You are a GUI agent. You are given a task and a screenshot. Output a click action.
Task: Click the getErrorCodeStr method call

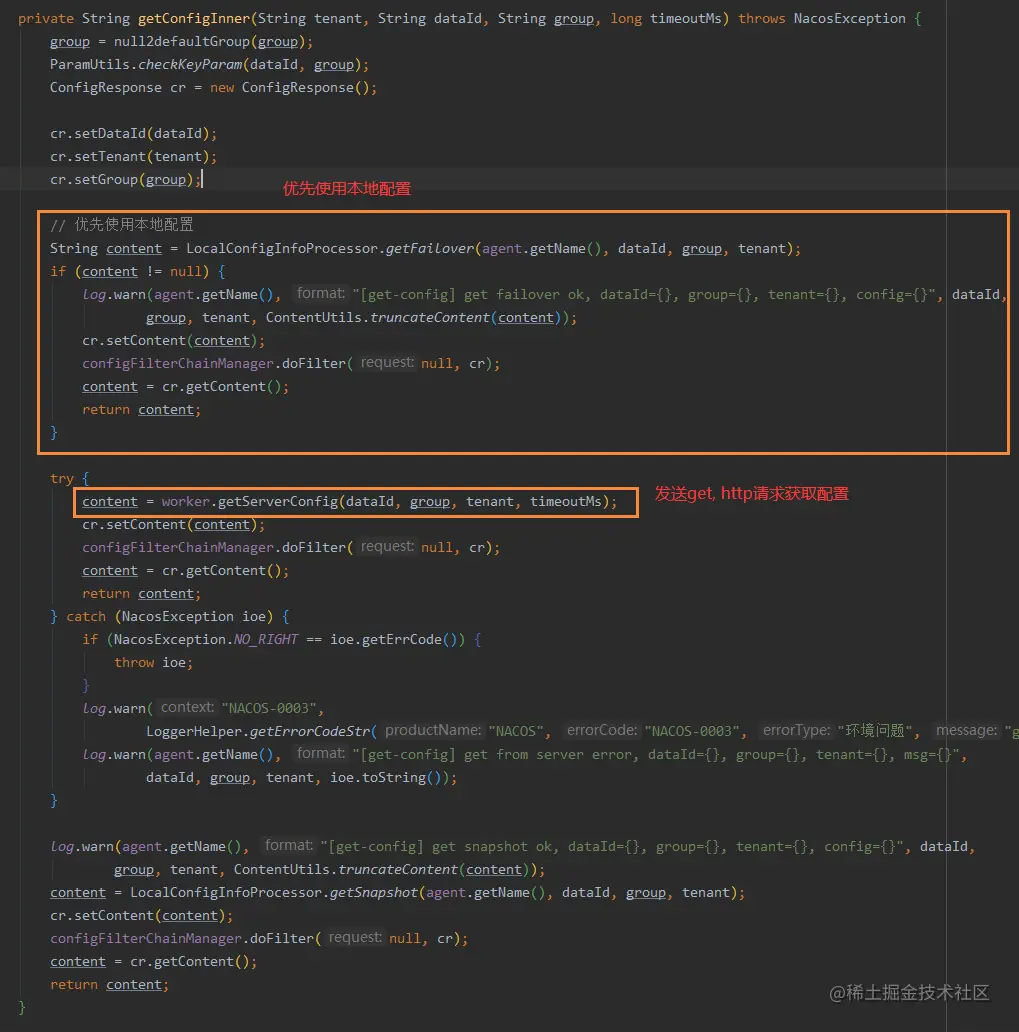click(309, 731)
